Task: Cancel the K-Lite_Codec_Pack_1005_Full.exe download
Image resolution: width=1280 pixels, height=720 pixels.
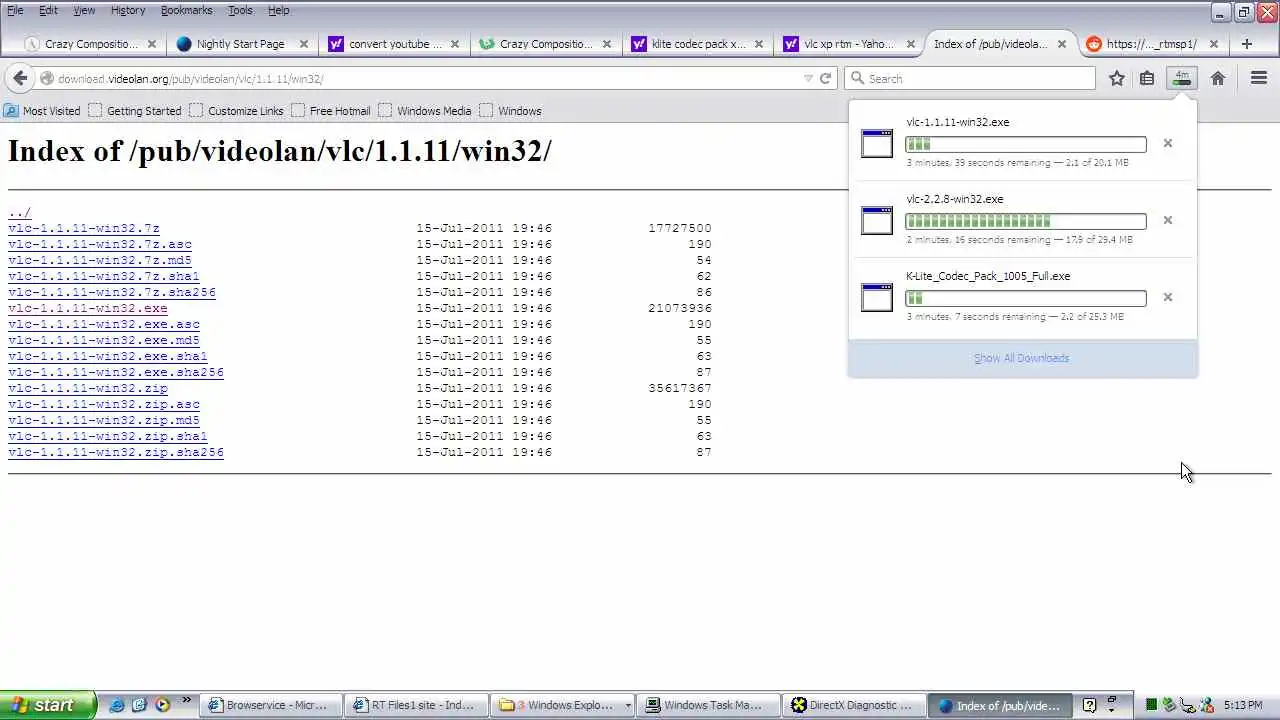Action: click(x=1167, y=297)
